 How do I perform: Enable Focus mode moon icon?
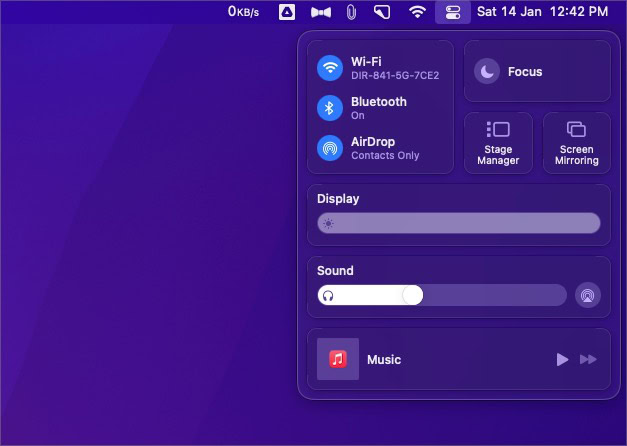coord(487,72)
